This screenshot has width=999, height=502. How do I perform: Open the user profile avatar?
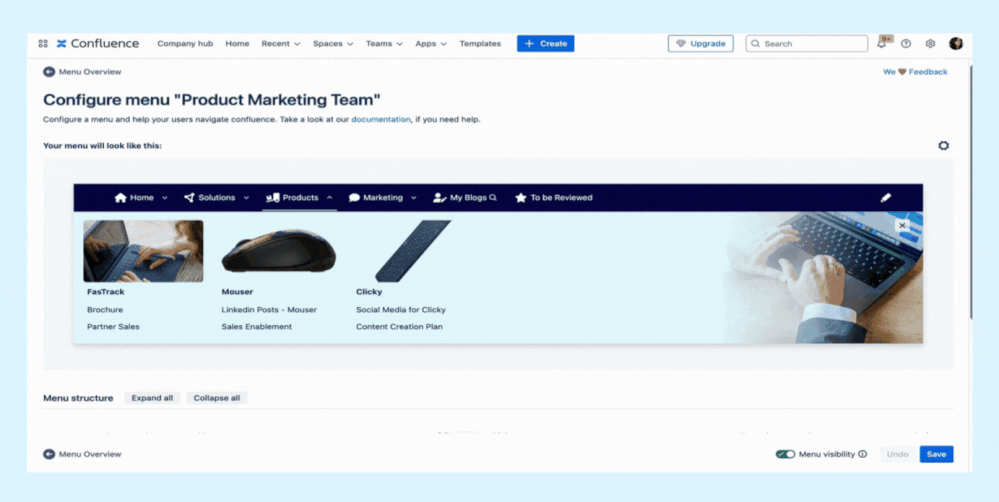(956, 43)
